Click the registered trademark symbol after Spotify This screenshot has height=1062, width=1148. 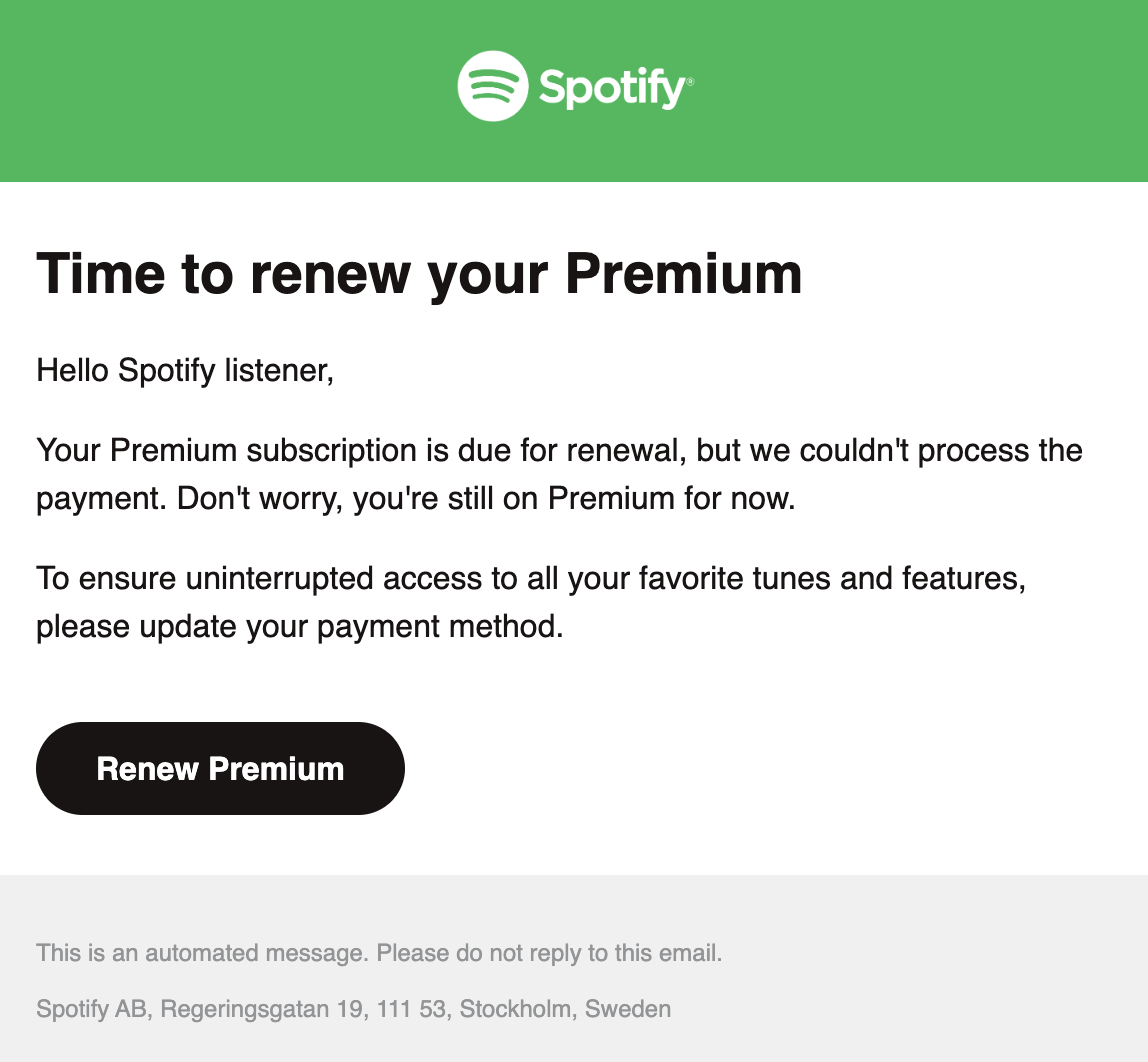coord(690,80)
